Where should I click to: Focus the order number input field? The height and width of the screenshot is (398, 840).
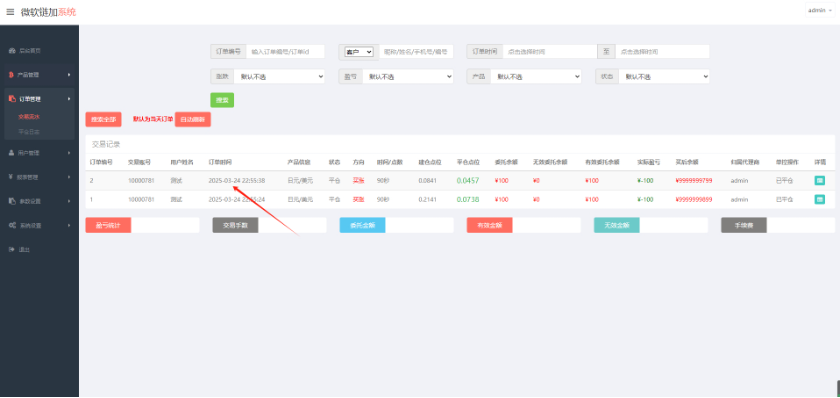(286, 52)
